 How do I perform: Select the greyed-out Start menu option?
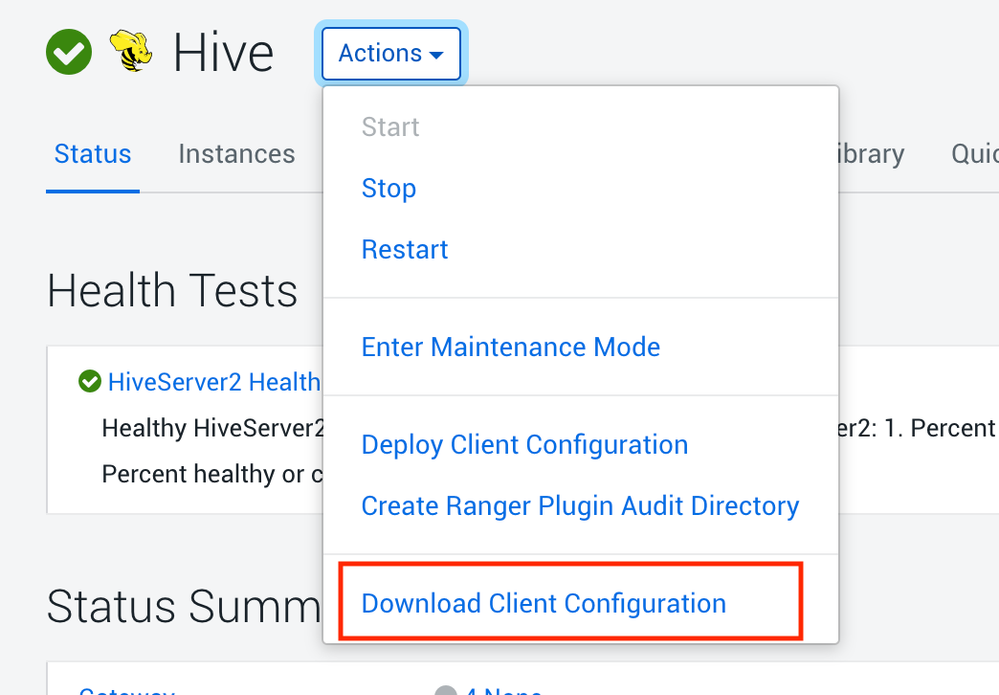(390, 127)
